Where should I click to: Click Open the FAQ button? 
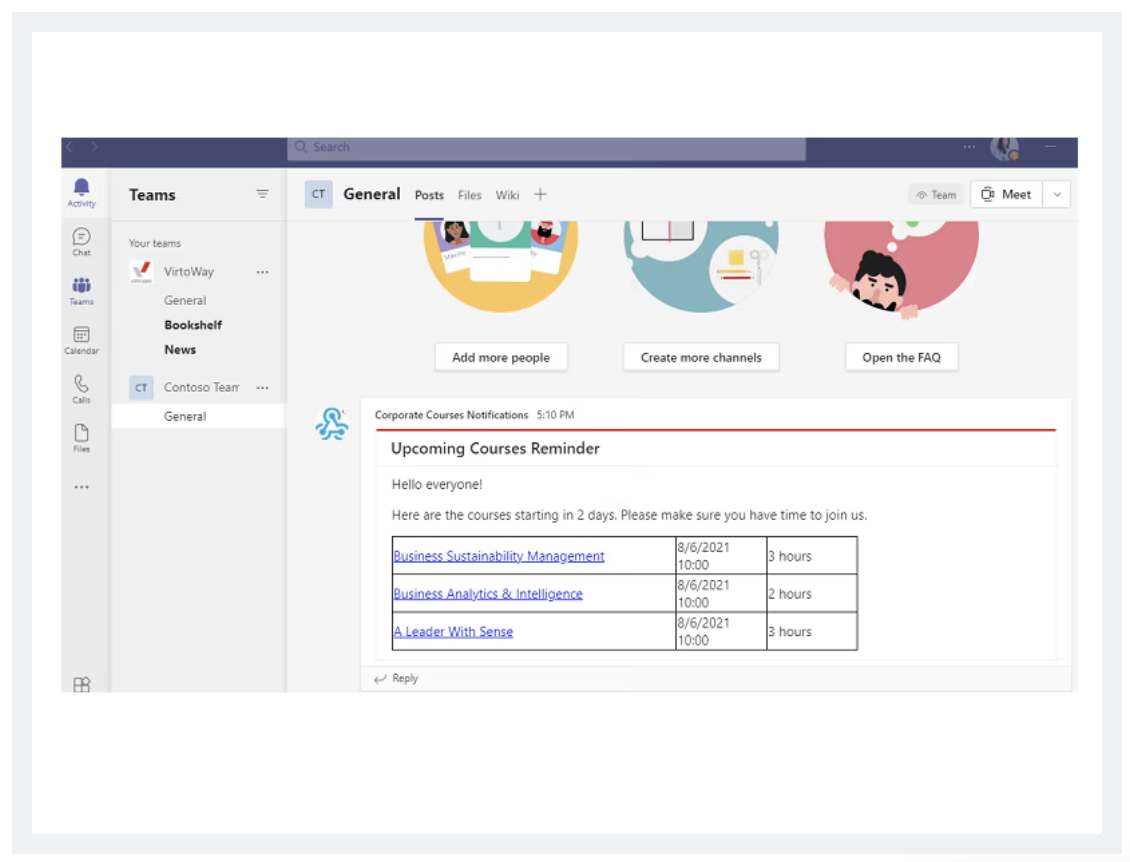click(902, 357)
